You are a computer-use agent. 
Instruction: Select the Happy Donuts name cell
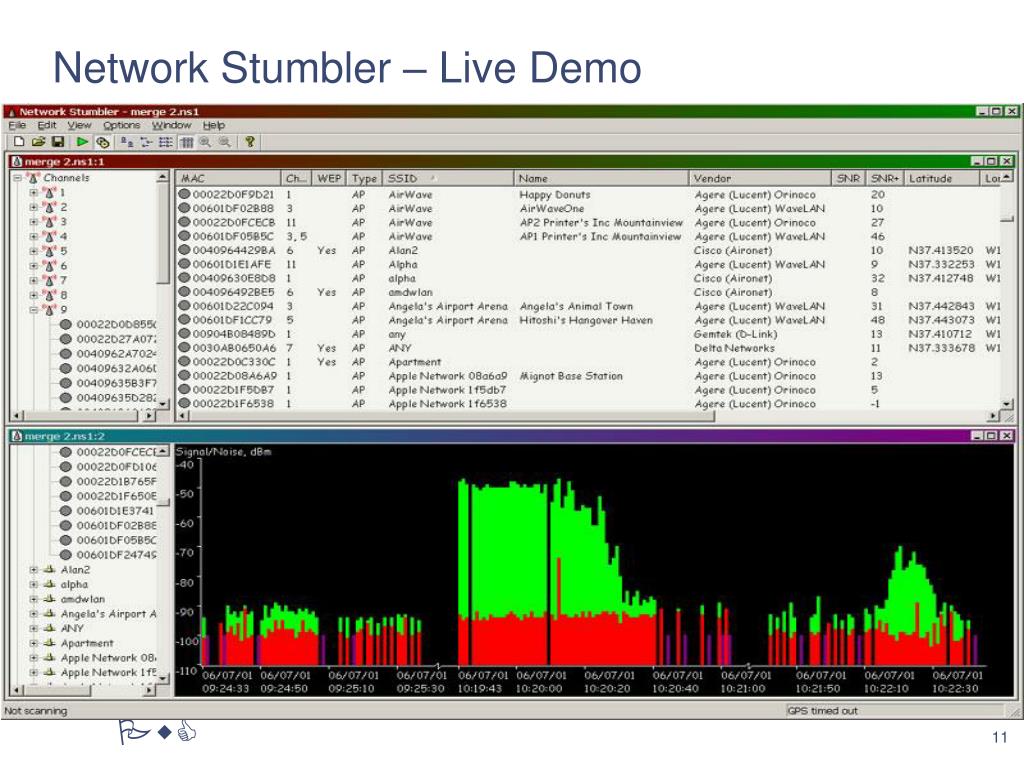(x=554, y=195)
